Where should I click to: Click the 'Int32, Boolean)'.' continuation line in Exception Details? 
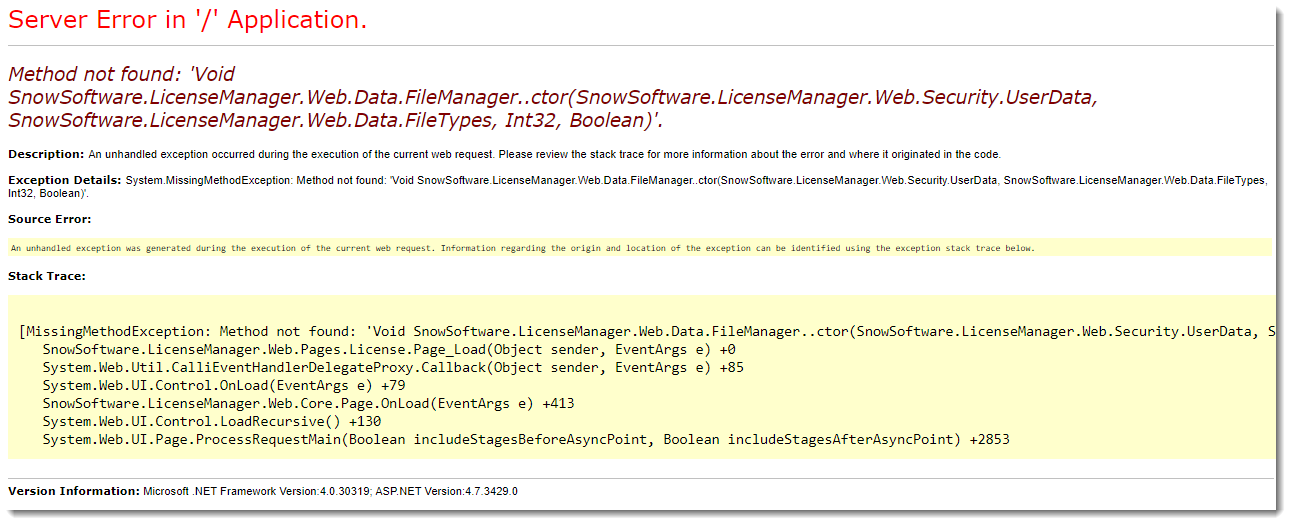click(47, 193)
